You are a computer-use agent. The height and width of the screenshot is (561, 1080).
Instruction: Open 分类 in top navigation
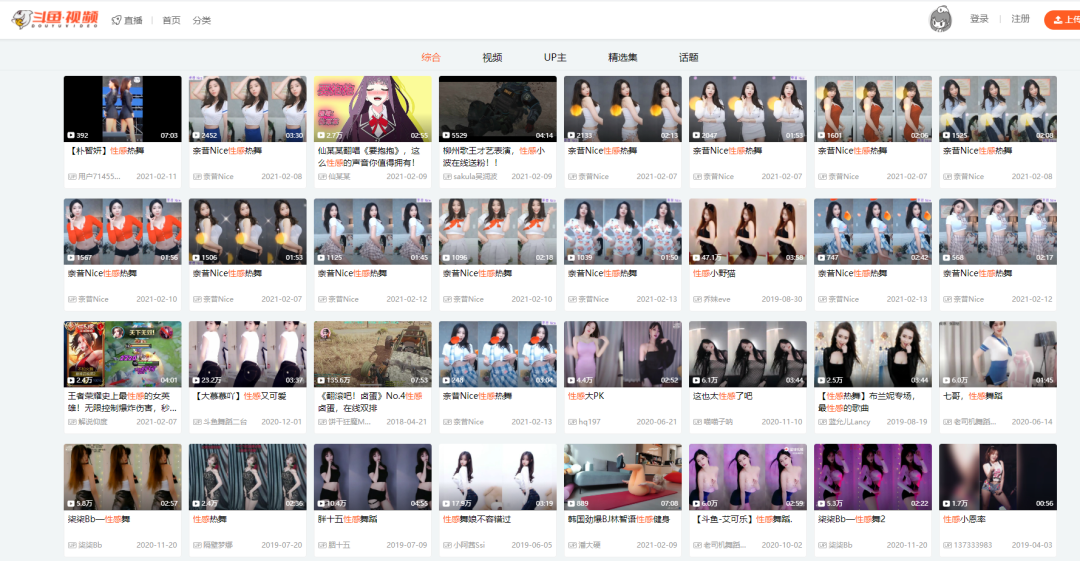coord(202,20)
